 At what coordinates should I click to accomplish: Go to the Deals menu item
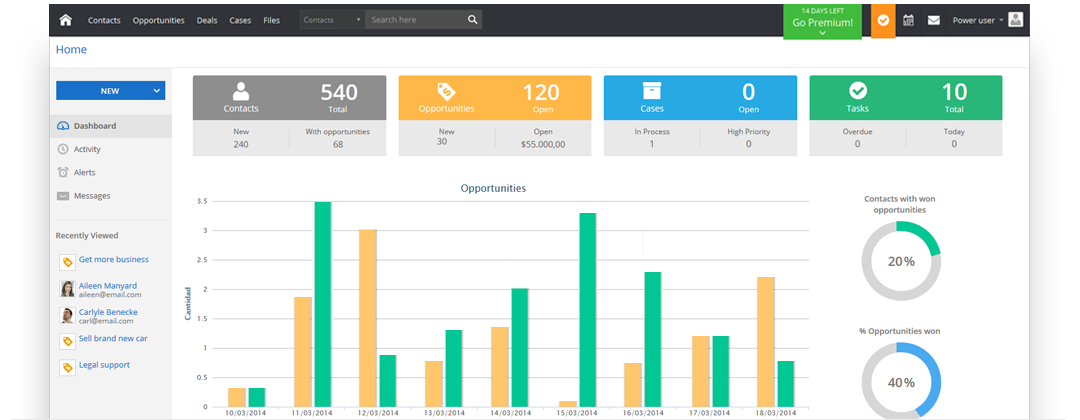click(x=207, y=21)
